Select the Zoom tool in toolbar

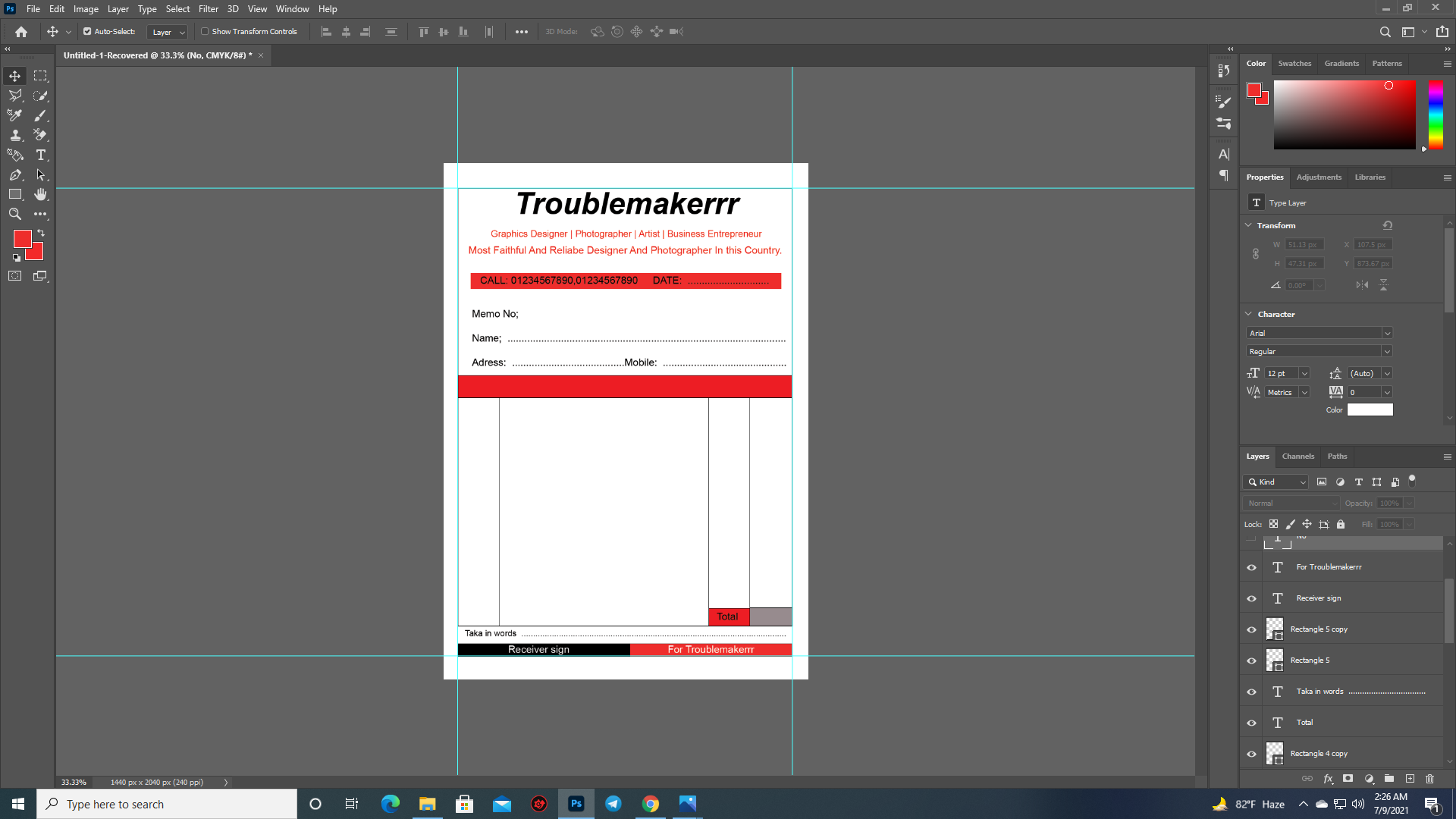point(15,214)
